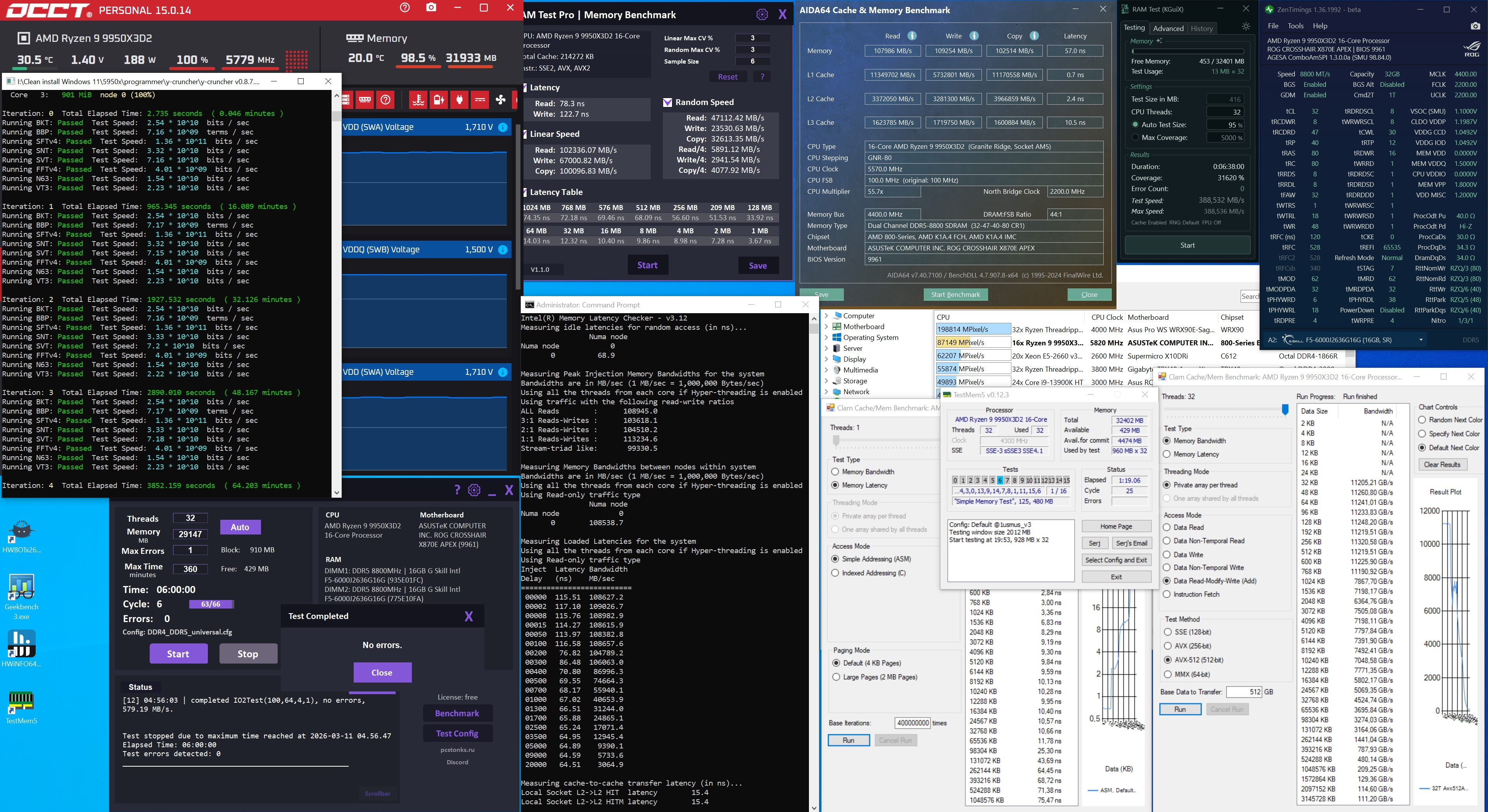Expand the Multimedia tree node
Image resolution: width=1488 pixels, height=812 pixels.
click(x=826, y=370)
